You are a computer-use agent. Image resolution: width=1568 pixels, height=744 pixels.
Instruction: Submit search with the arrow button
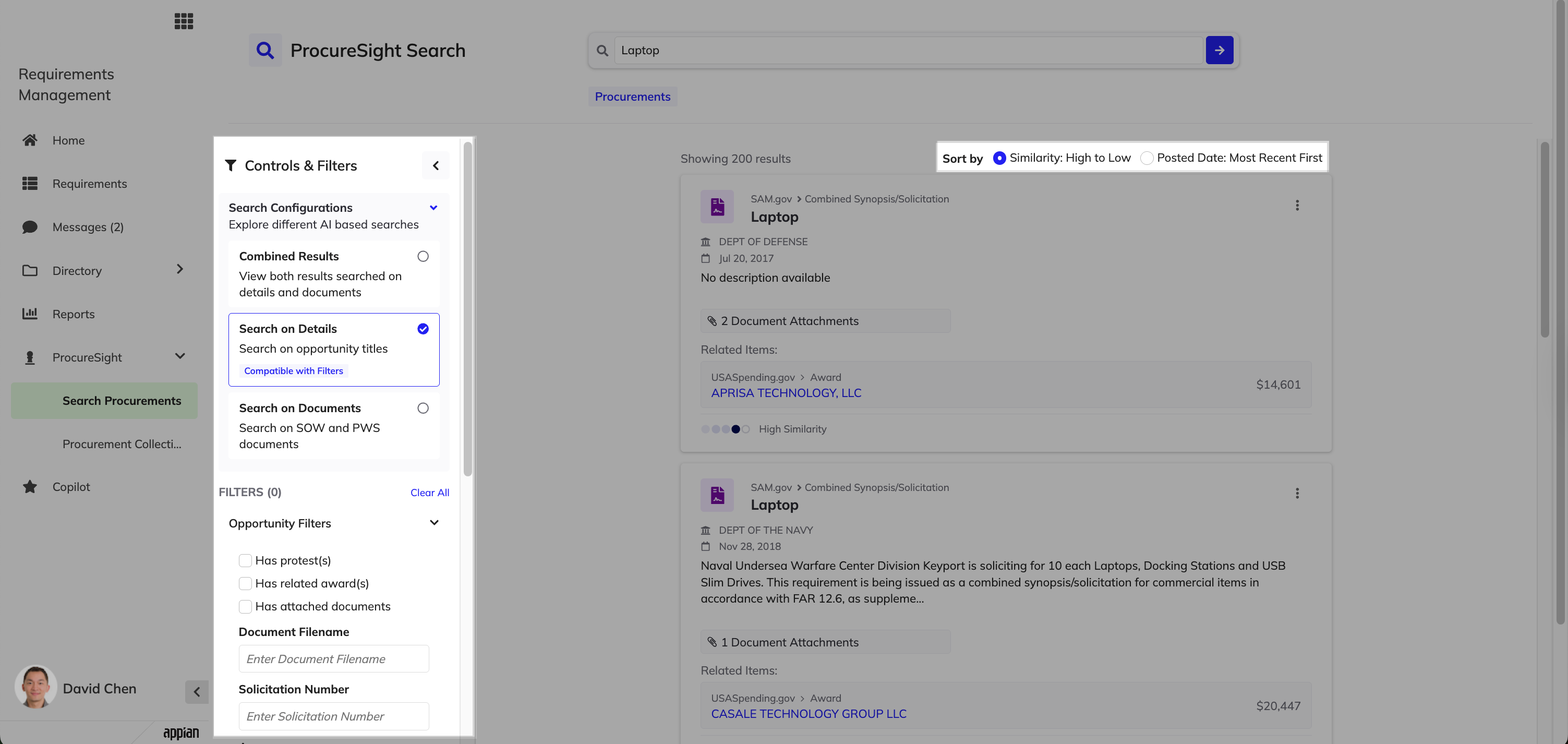pyautogui.click(x=1219, y=50)
